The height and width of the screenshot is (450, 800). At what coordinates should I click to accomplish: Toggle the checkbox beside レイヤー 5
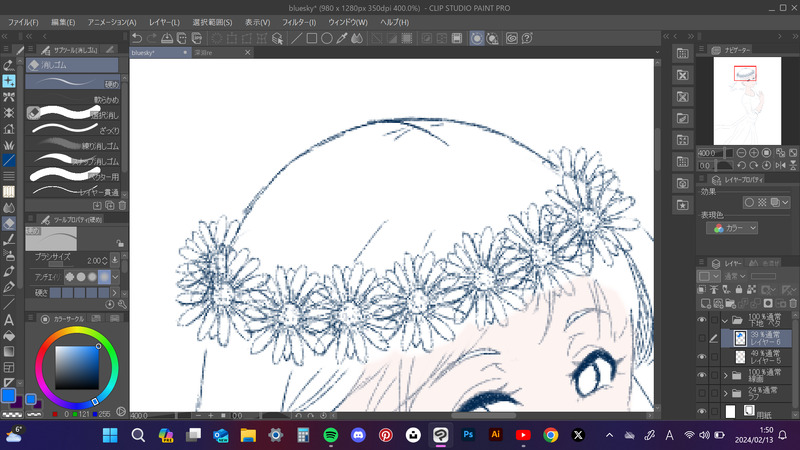714,357
